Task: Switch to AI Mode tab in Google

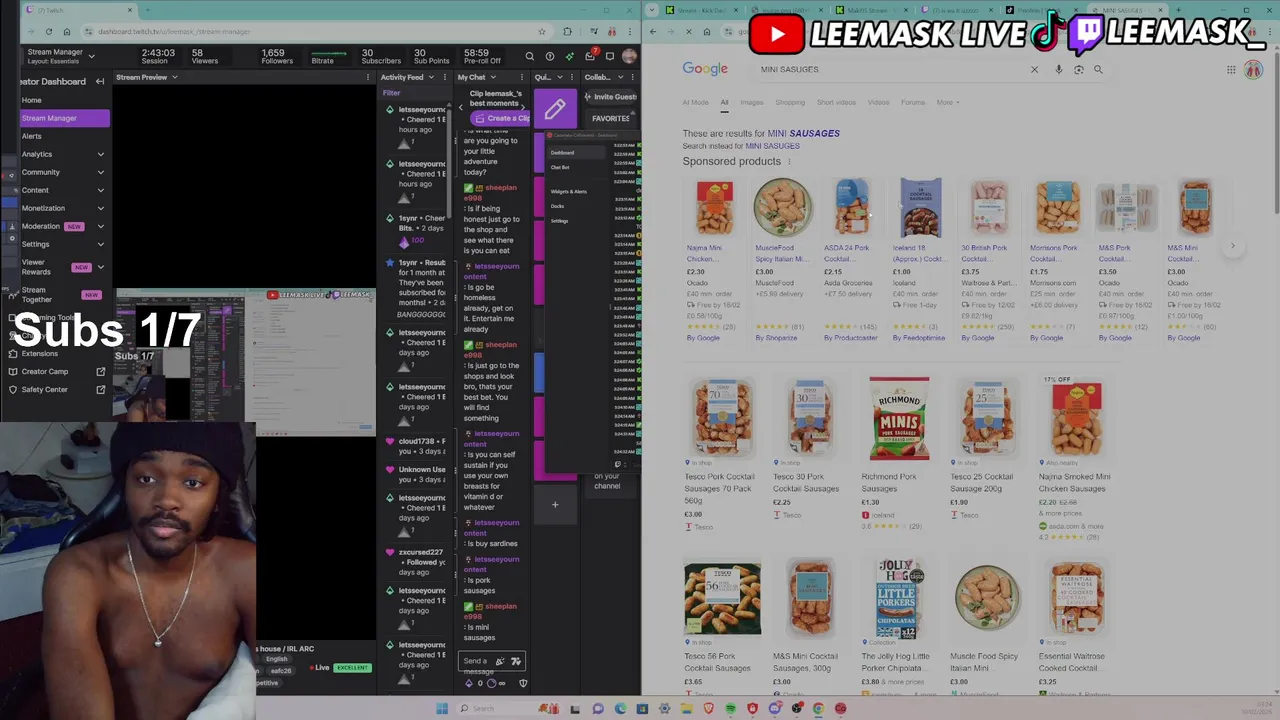Action: tap(695, 102)
